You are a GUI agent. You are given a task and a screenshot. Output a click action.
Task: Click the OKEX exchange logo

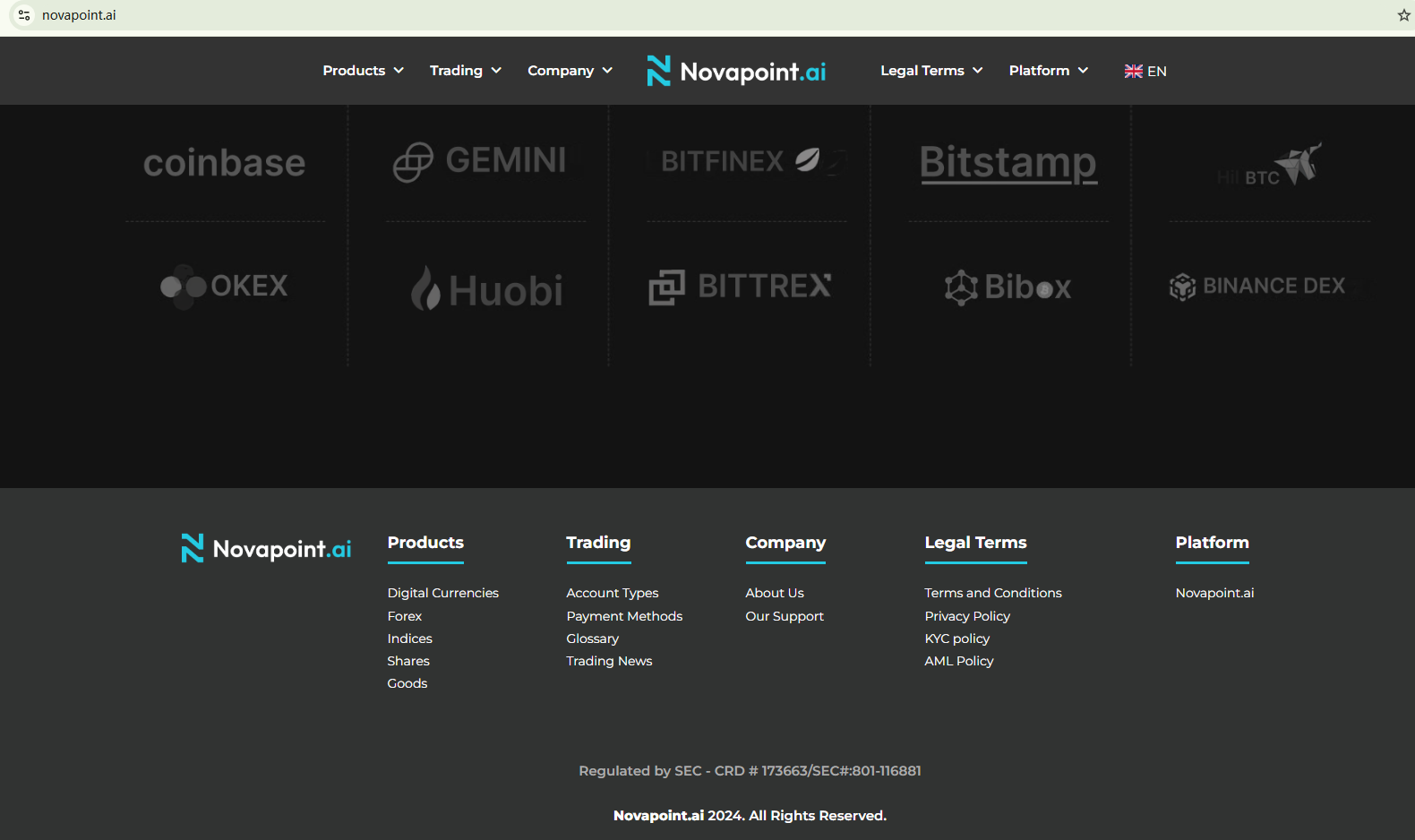pyautogui.click(x=224, y=287)
